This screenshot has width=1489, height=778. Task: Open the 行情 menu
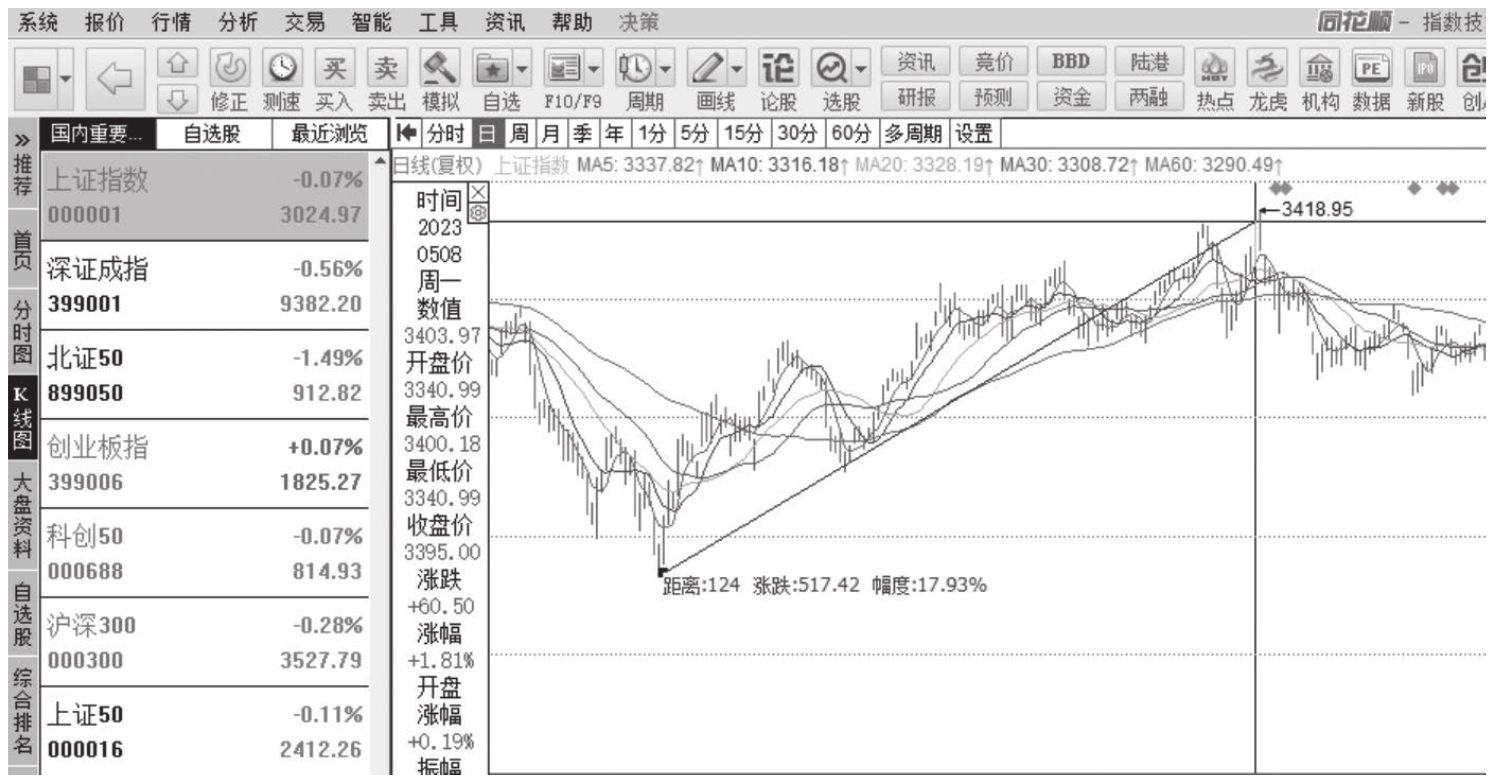click(172, 20)
